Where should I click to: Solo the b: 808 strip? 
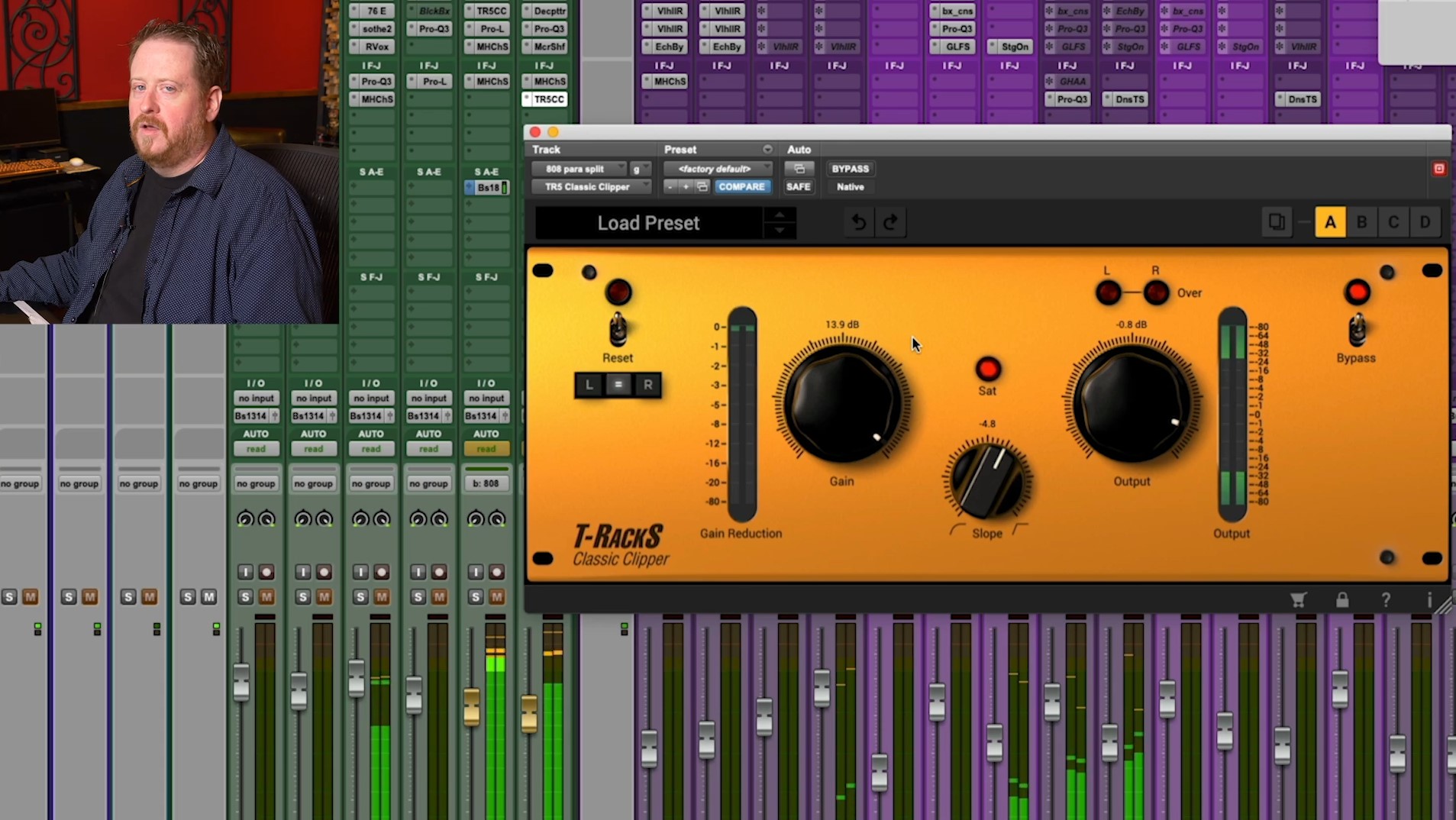(476, 597)
